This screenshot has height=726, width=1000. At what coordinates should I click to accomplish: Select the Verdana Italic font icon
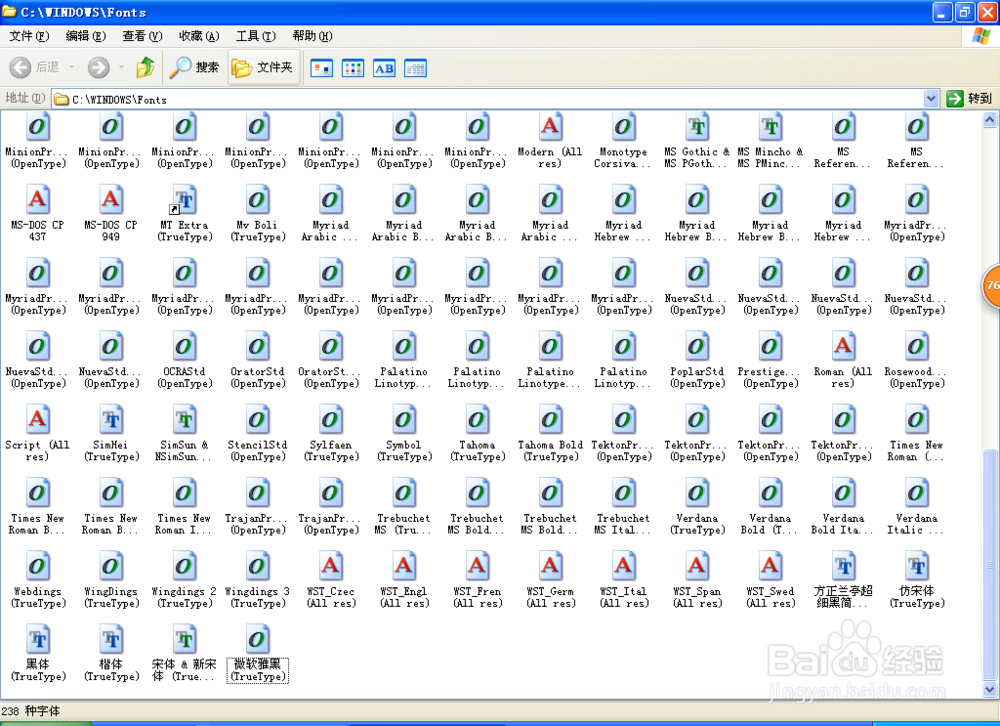pyautogui.click(x=916, y=493)
